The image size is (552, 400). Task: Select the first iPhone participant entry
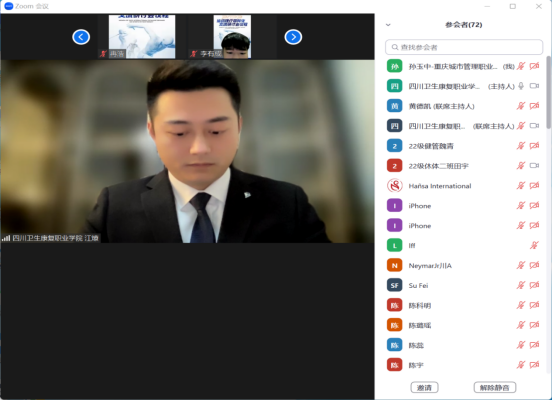coord(464,206)
